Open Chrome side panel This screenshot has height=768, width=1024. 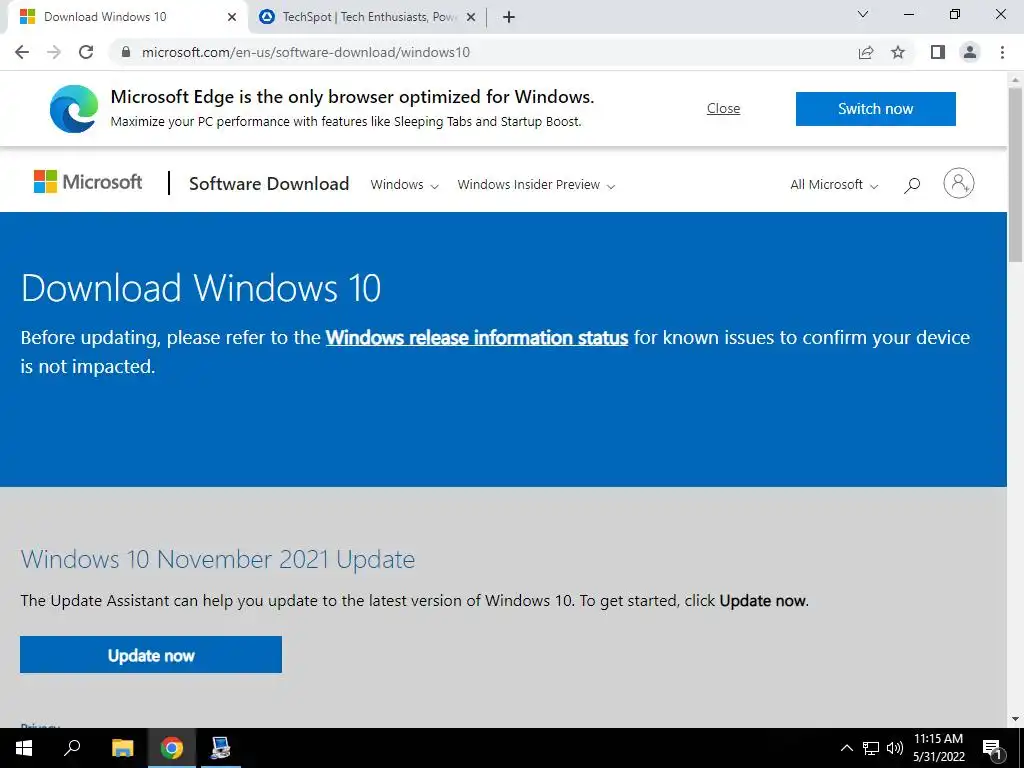(x=938, y=52)
